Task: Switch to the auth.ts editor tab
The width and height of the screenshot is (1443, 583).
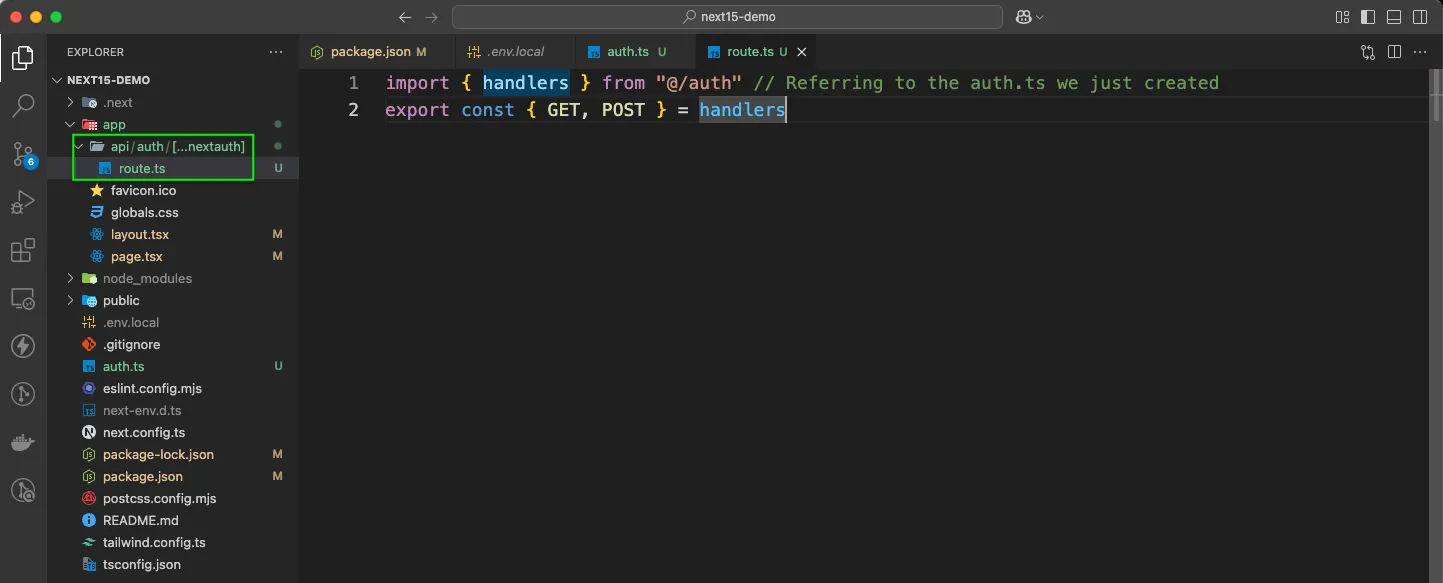Action: (635, 52)
